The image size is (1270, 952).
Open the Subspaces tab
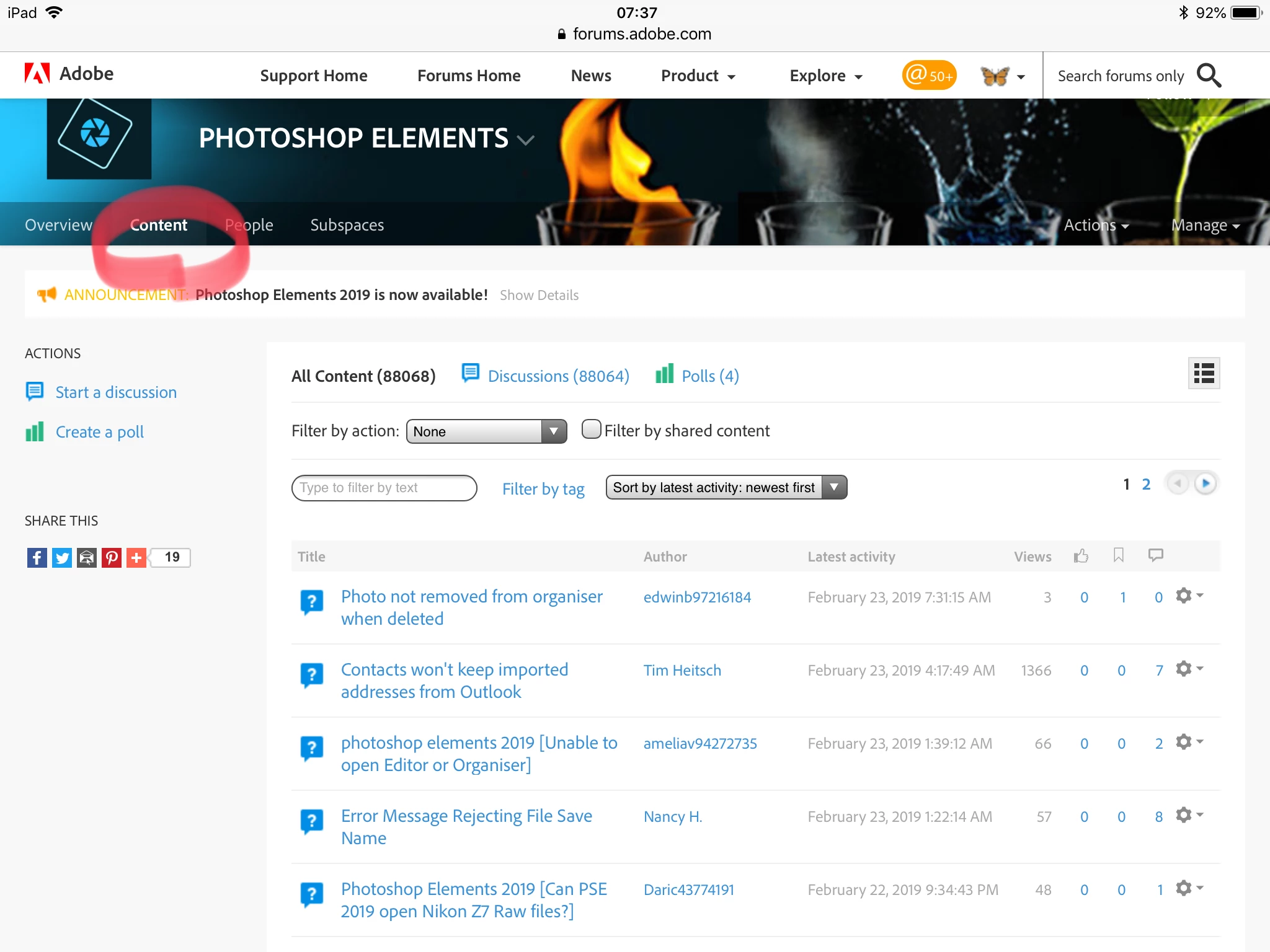tap(347, 225)
